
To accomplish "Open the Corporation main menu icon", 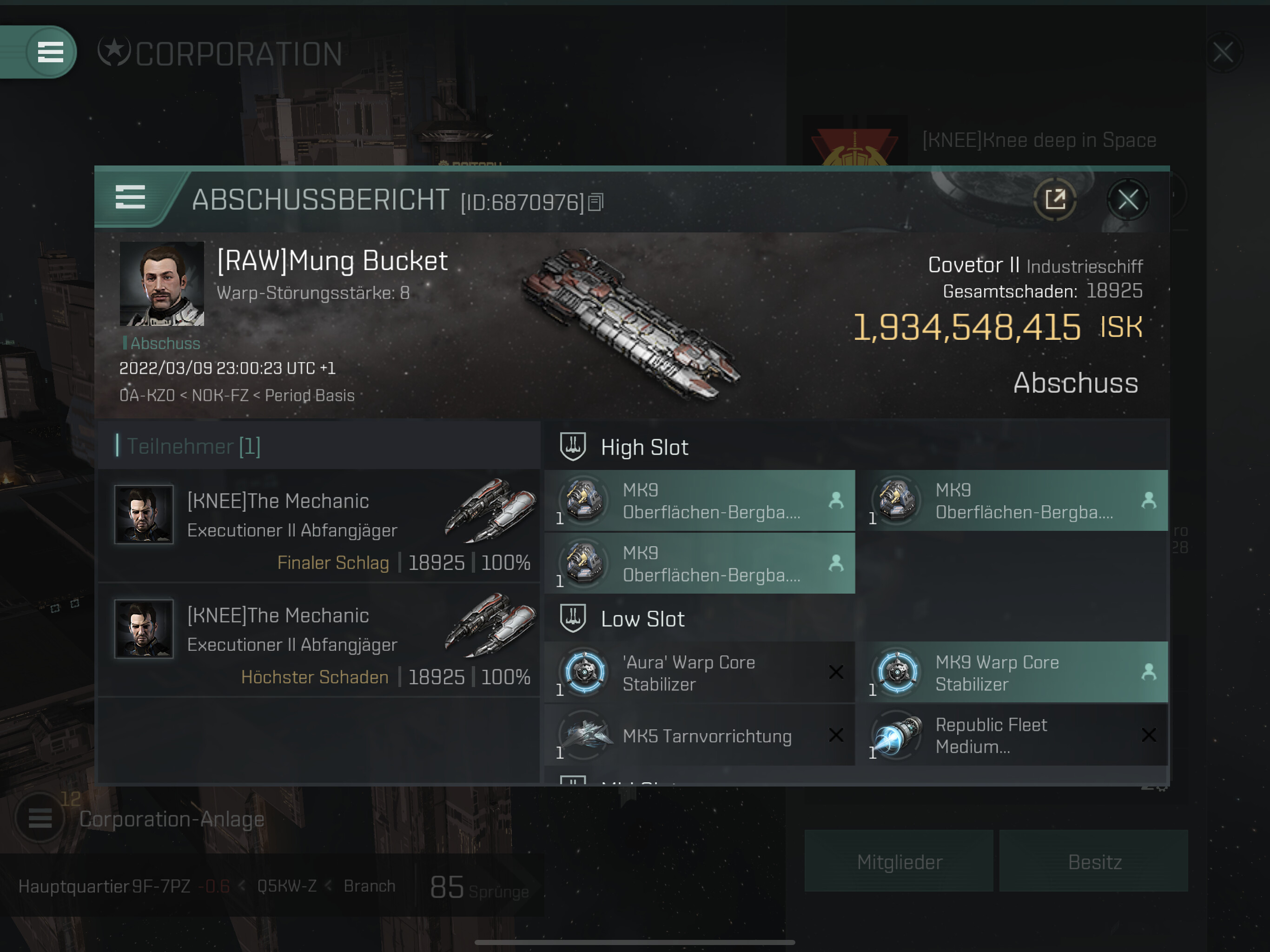I will pos(51,52).
